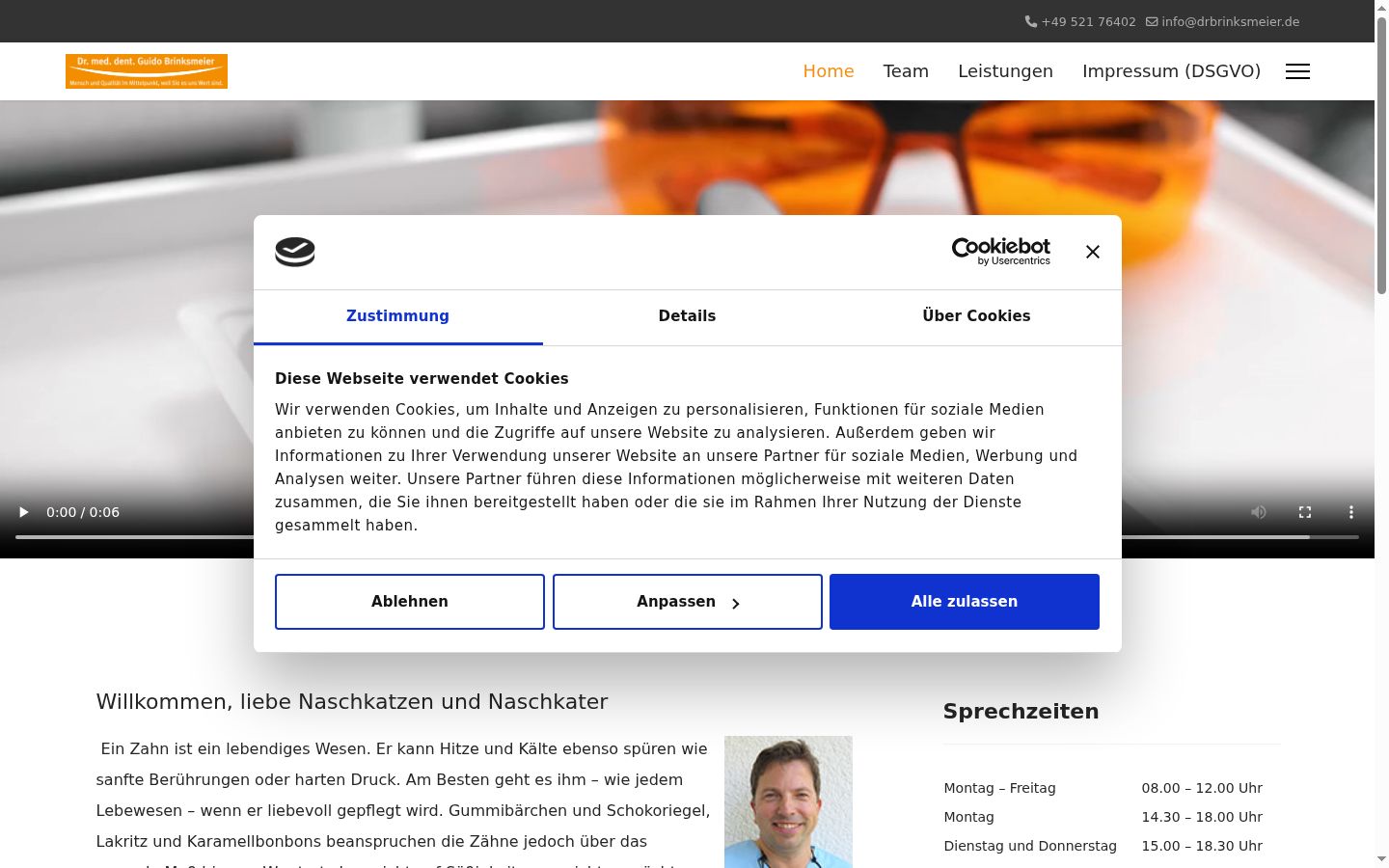Open the Team page
Image resolution: width=1389 pixels, height=868 pixels.
tap(906, 71)
